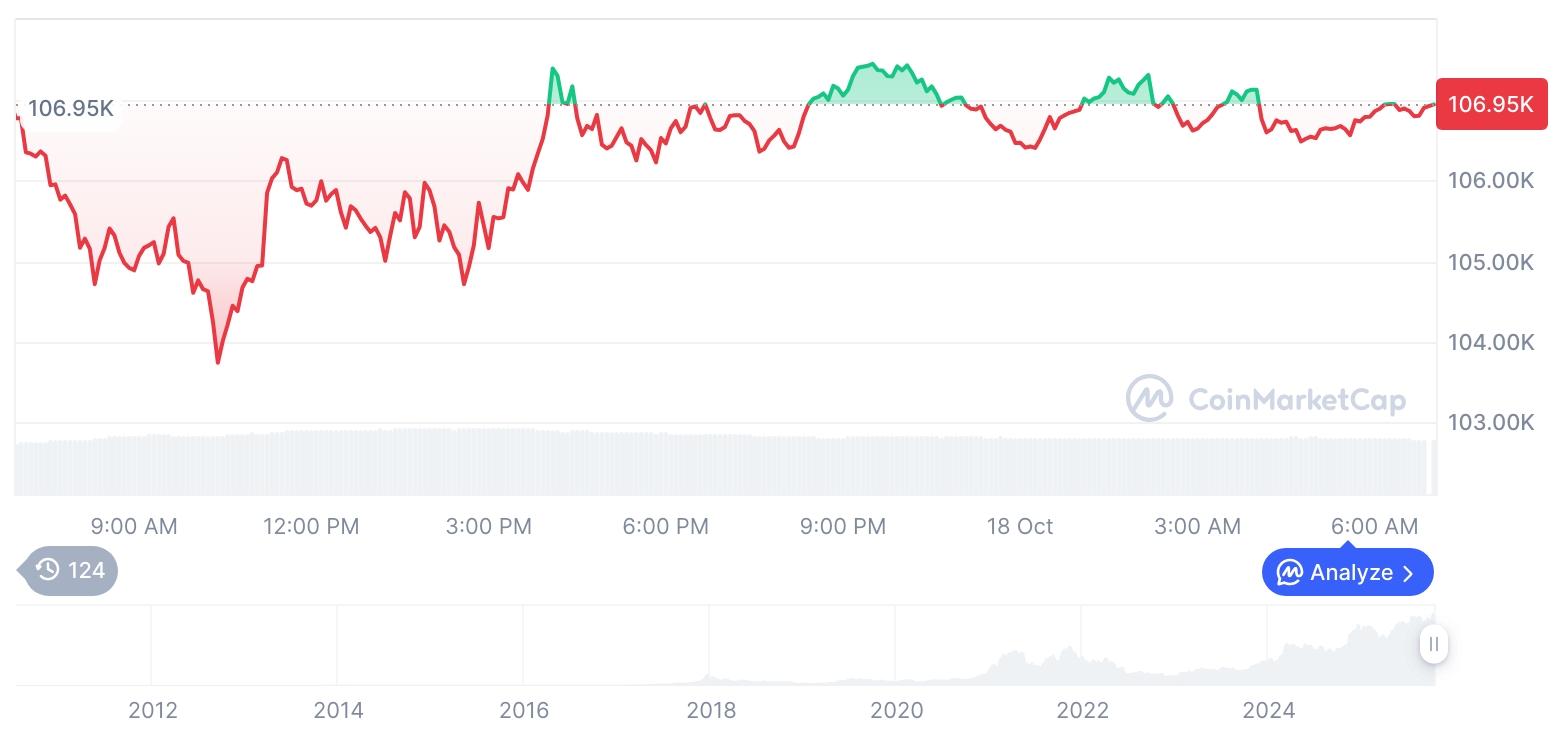Open the 124 history events badge
This screenshot has width=1566, height=732.
(72, 571)
